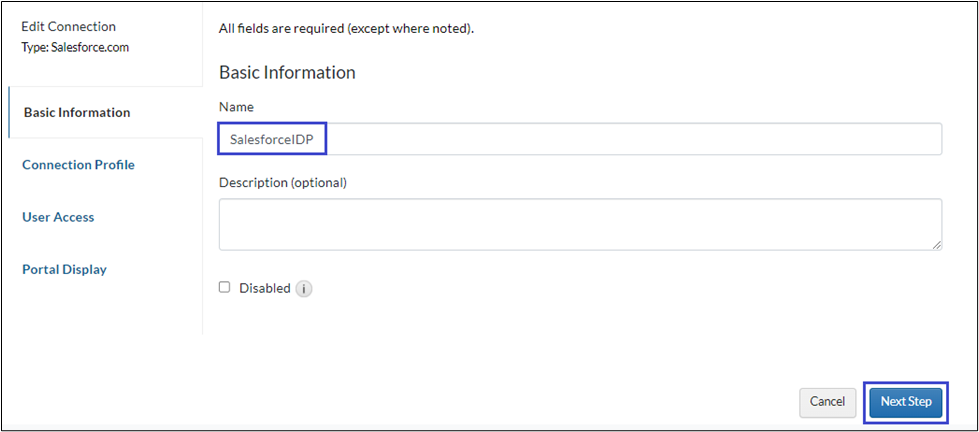
Task: Click the info icon beside Disabled
Action: (304, 288)
